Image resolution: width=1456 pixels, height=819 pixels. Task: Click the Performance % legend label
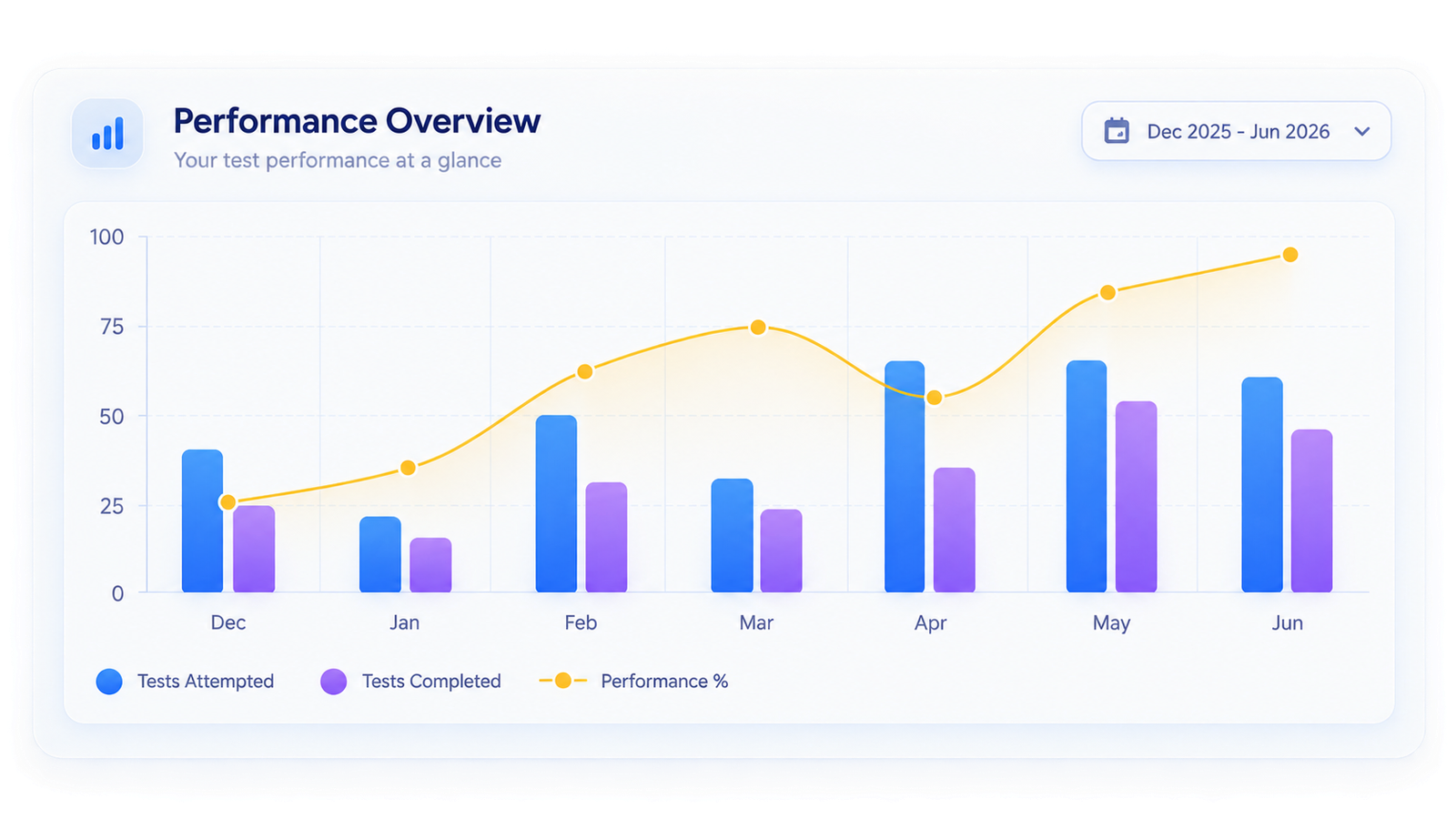tap(664, 682)
